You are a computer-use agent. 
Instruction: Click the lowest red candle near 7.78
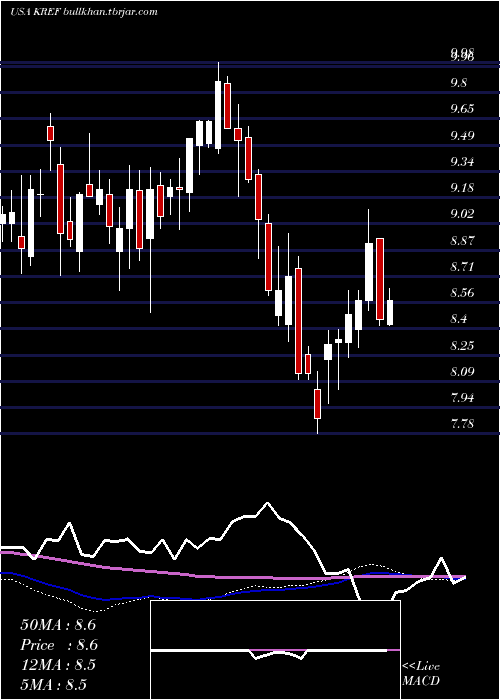pos(317,404)
